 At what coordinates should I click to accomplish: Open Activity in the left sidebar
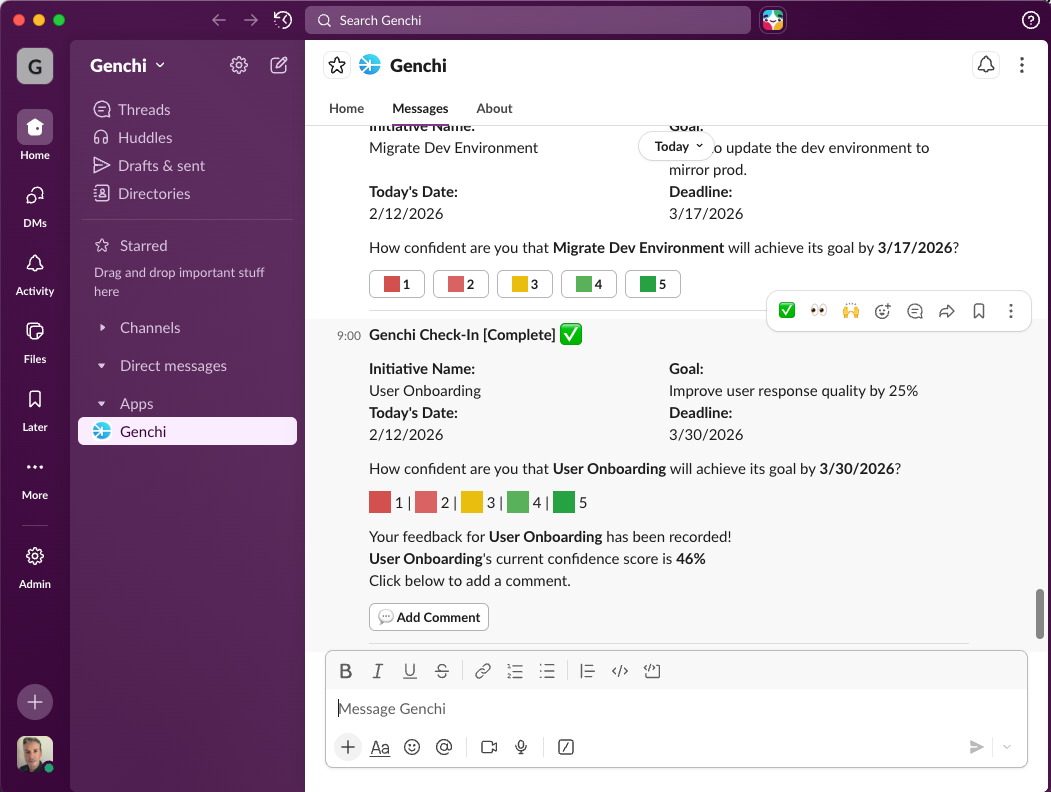coord(35,273)
